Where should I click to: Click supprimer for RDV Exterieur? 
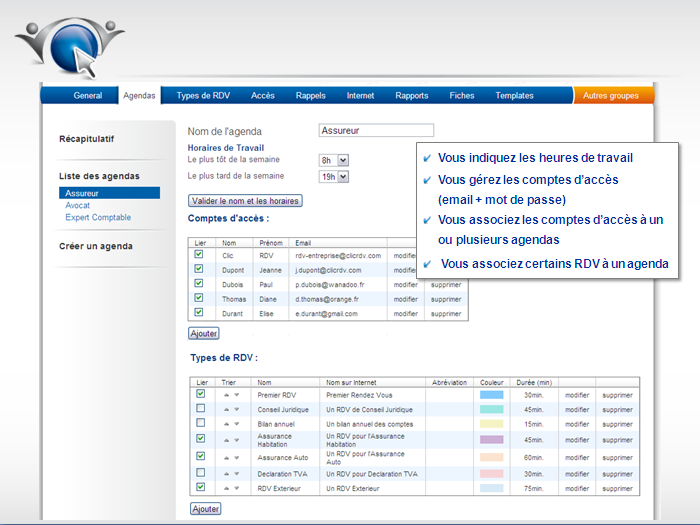[617, 488]
